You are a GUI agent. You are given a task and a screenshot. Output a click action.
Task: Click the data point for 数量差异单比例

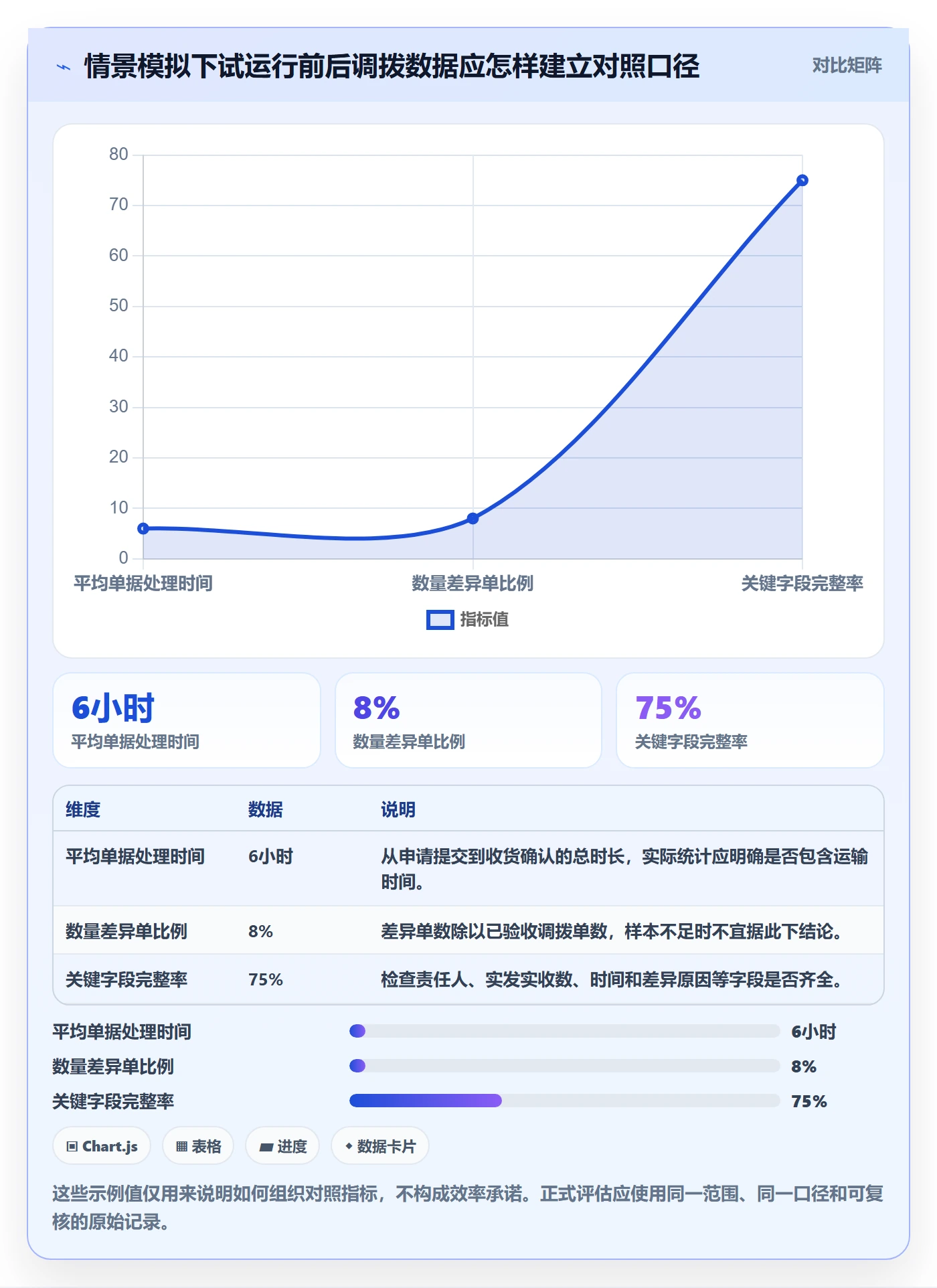tap(473, 519)
